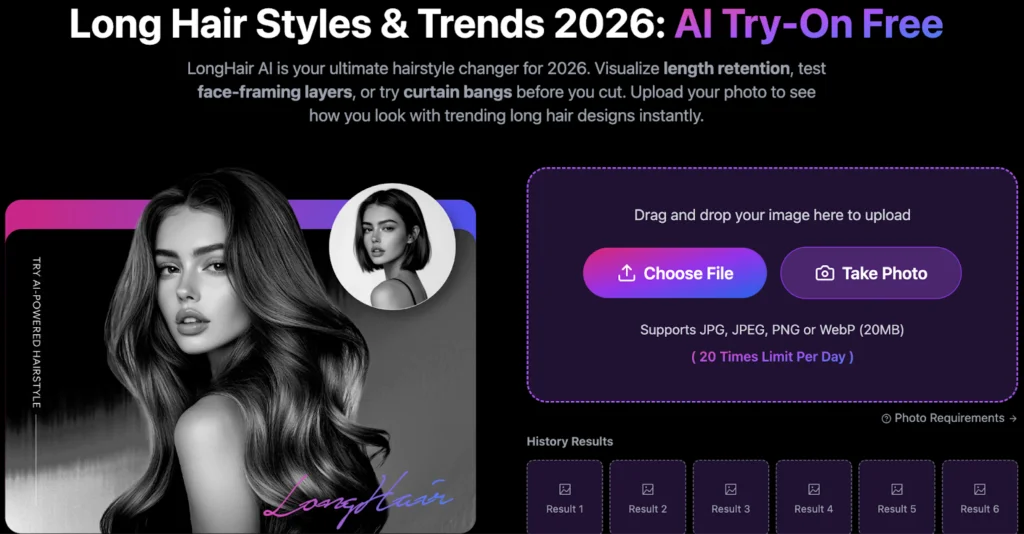This screenshot has width=1024, height=534.
Task: Start the Take Photo capture button
Action: point(871,273)
